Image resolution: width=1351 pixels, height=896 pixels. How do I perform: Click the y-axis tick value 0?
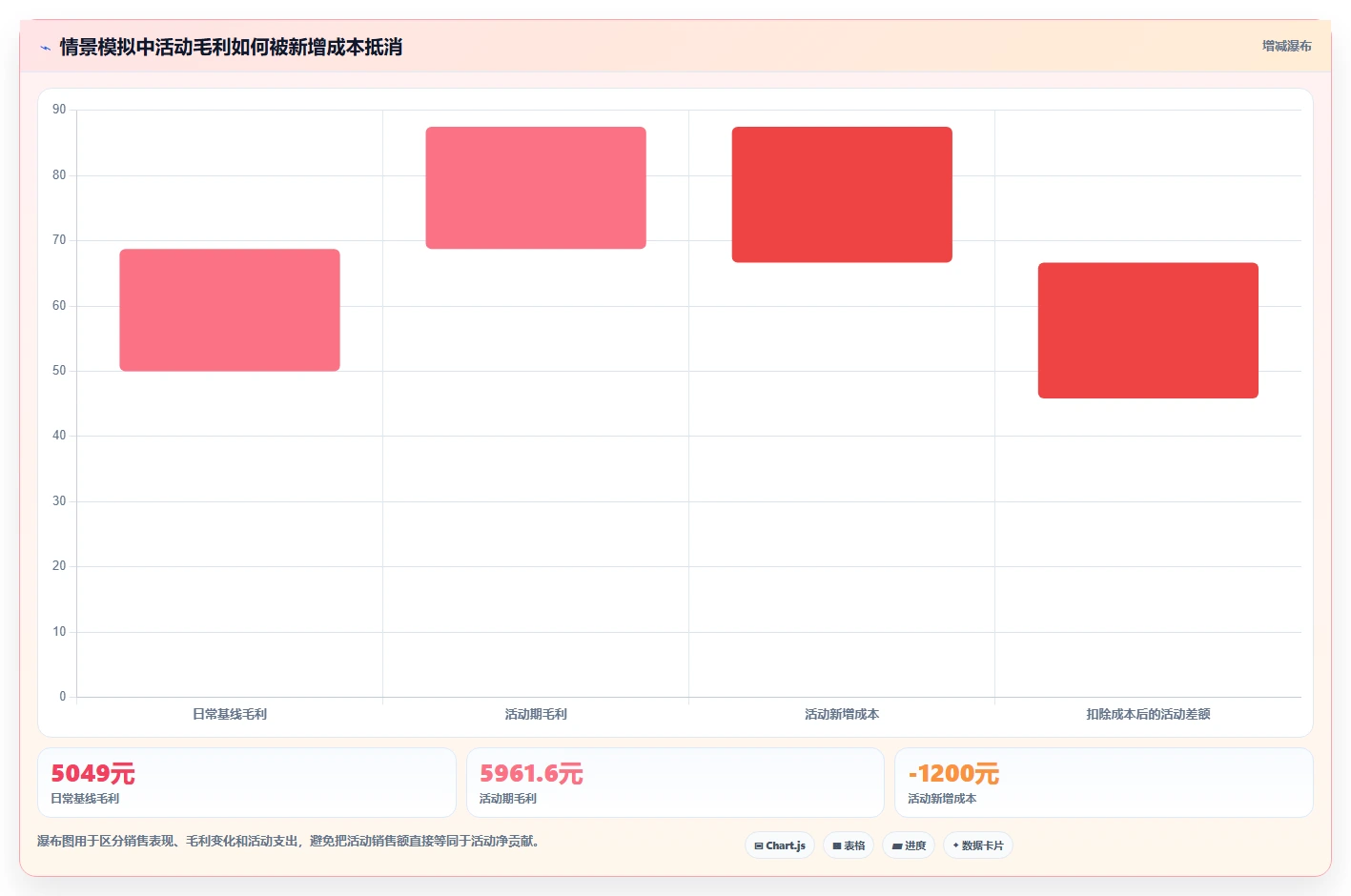pos(63,697)
